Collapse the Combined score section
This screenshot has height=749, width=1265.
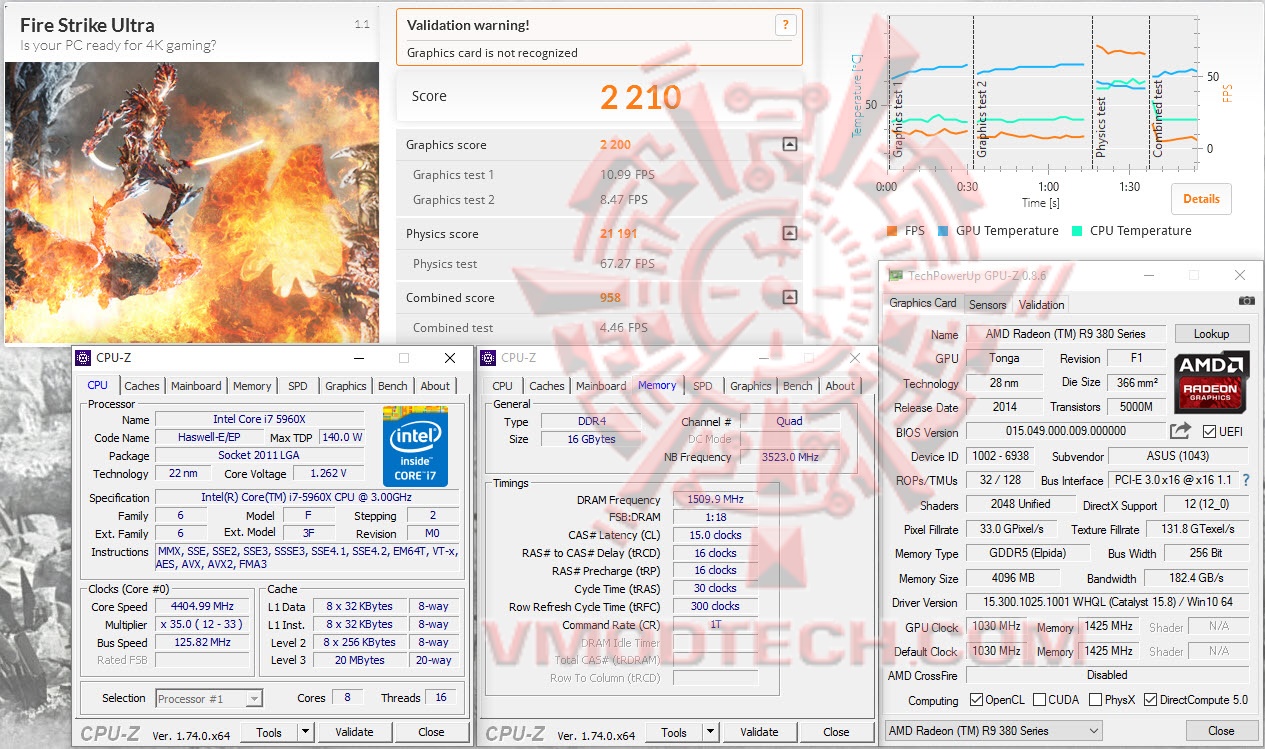(x=789, y=297)
